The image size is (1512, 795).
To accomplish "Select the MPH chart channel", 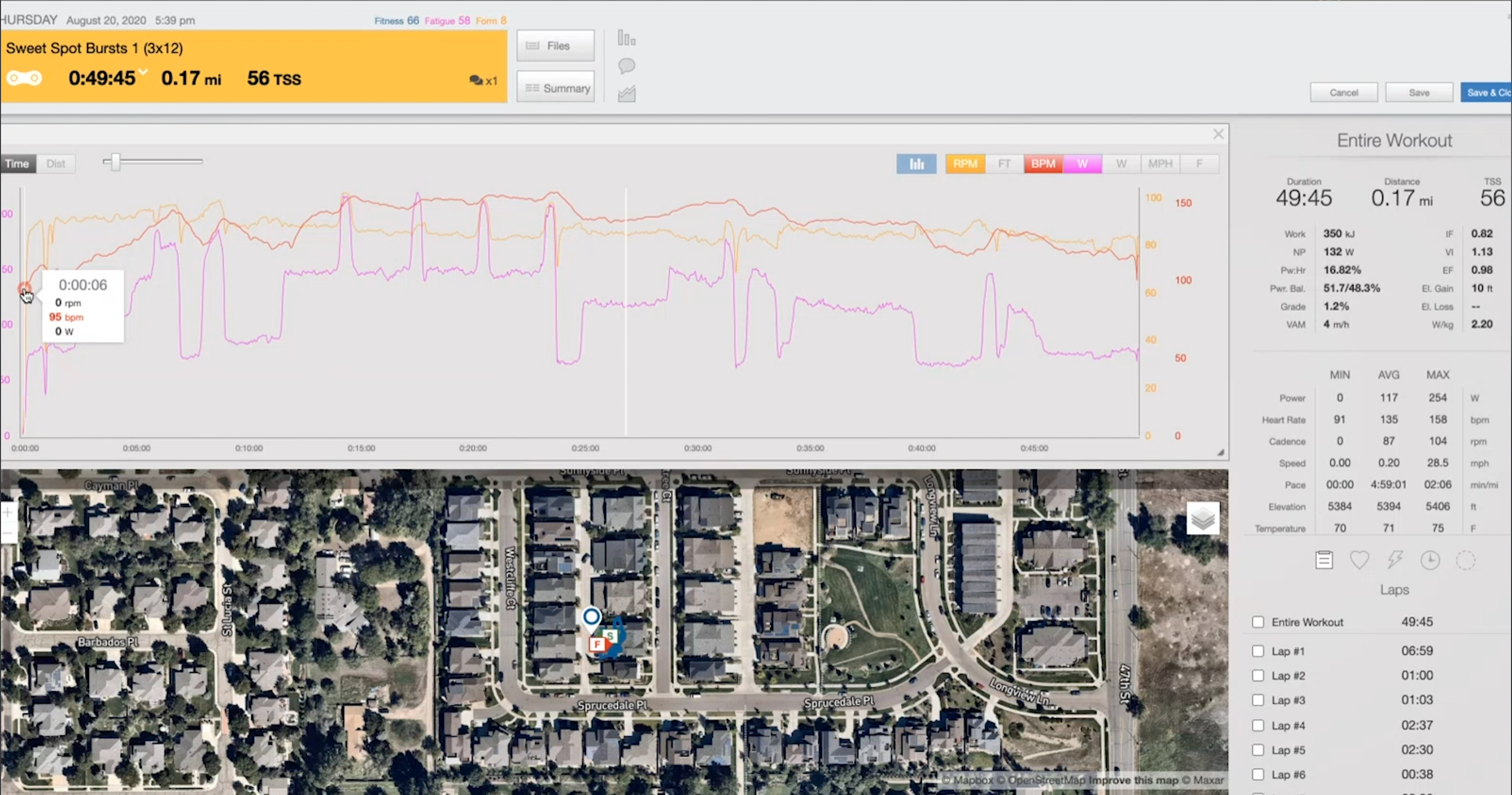I will coord(1160,163).
